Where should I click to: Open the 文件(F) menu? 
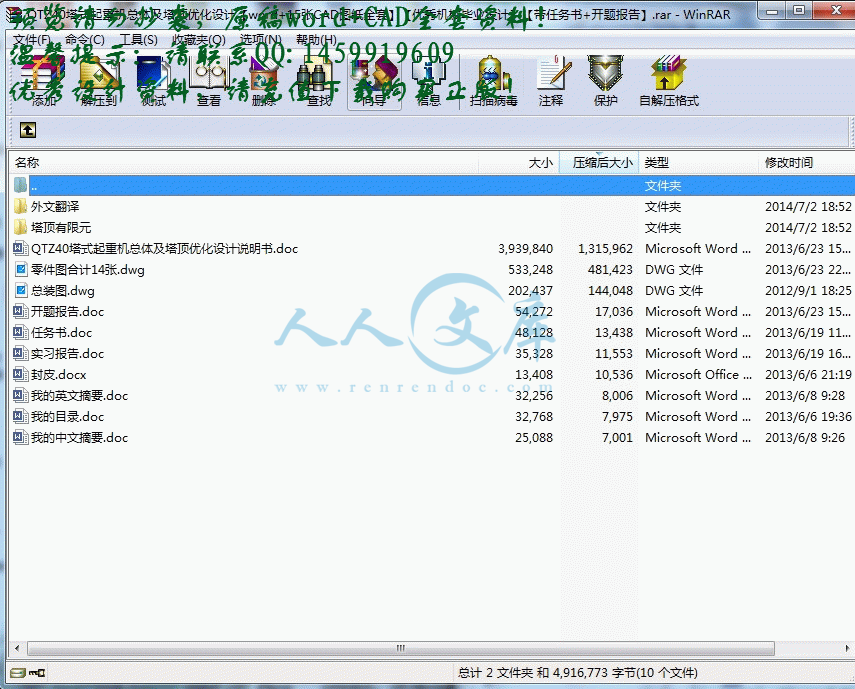coord(32,40)
